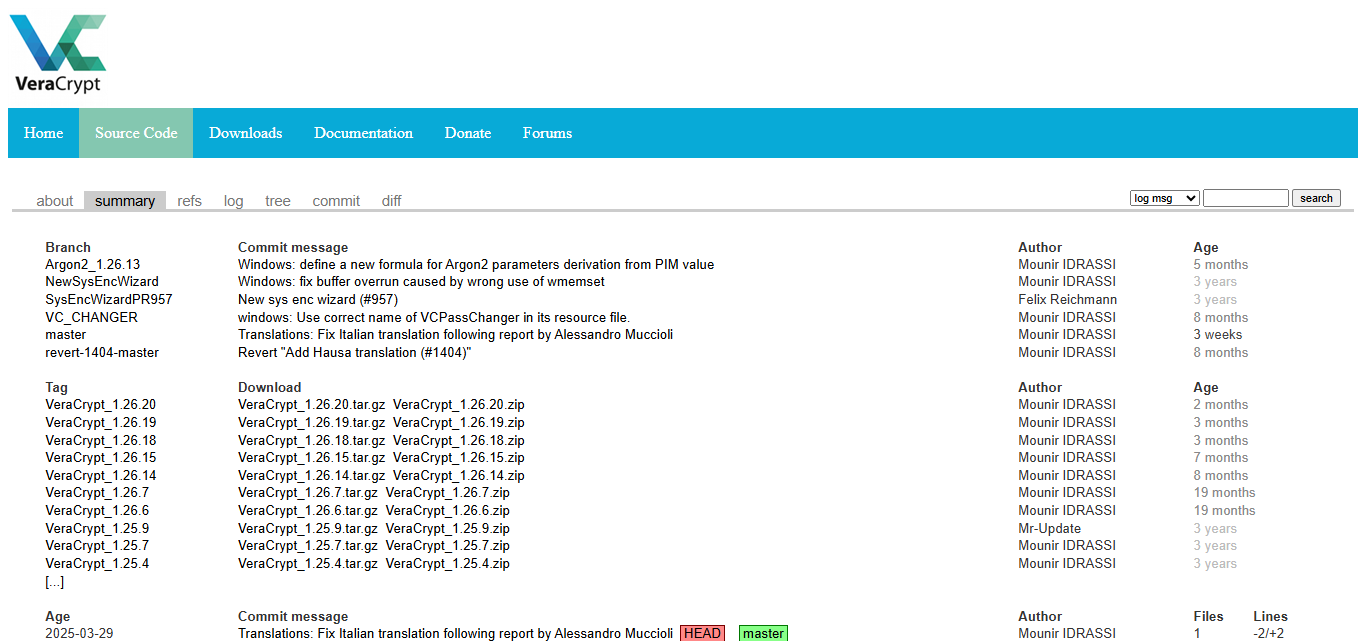
Task: Click the green master label in commit log
Action: [x=763, y=633]
